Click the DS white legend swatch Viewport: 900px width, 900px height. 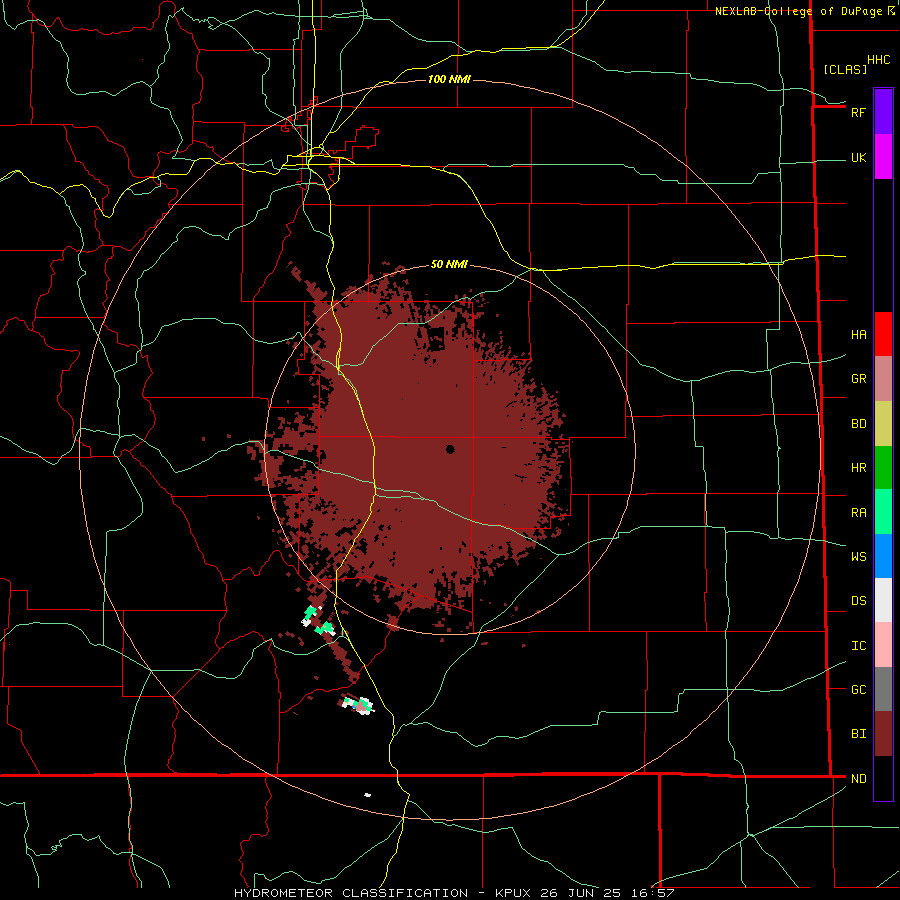[883, 600]
